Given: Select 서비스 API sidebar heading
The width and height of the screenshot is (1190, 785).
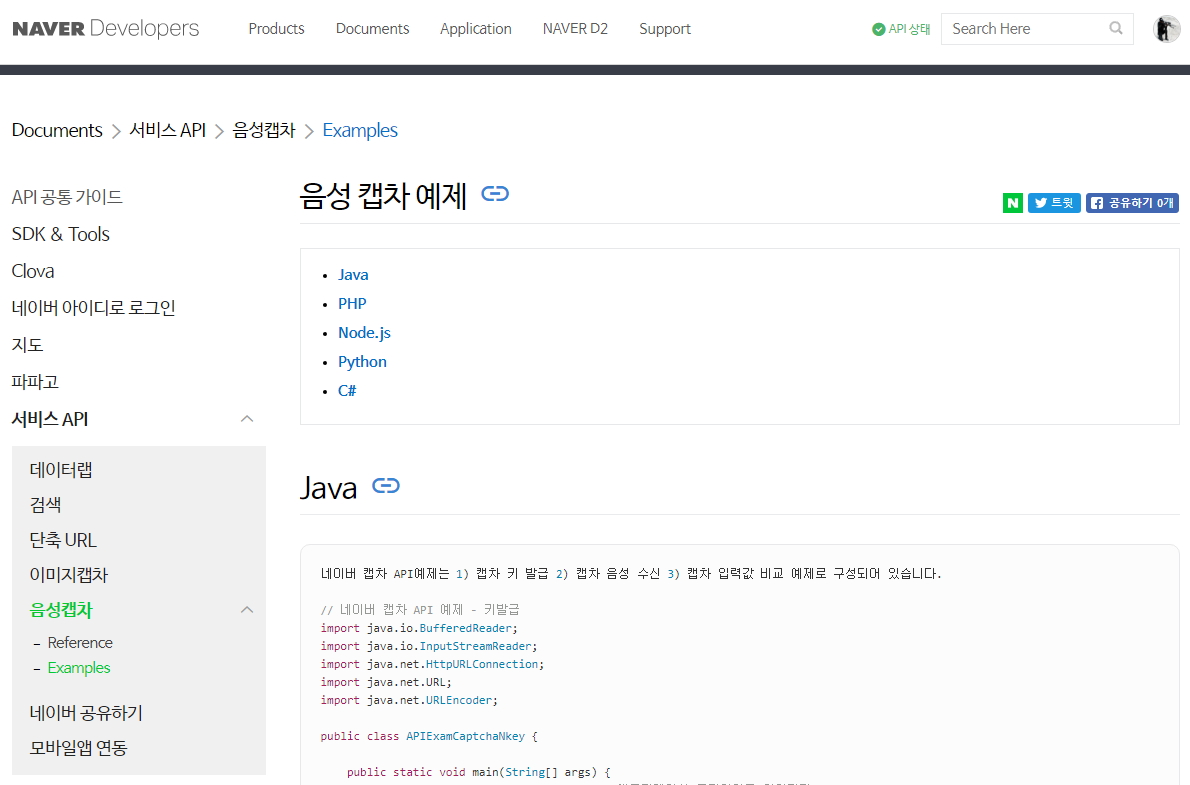Looking at the screenshot, I should tap(50, 419).
